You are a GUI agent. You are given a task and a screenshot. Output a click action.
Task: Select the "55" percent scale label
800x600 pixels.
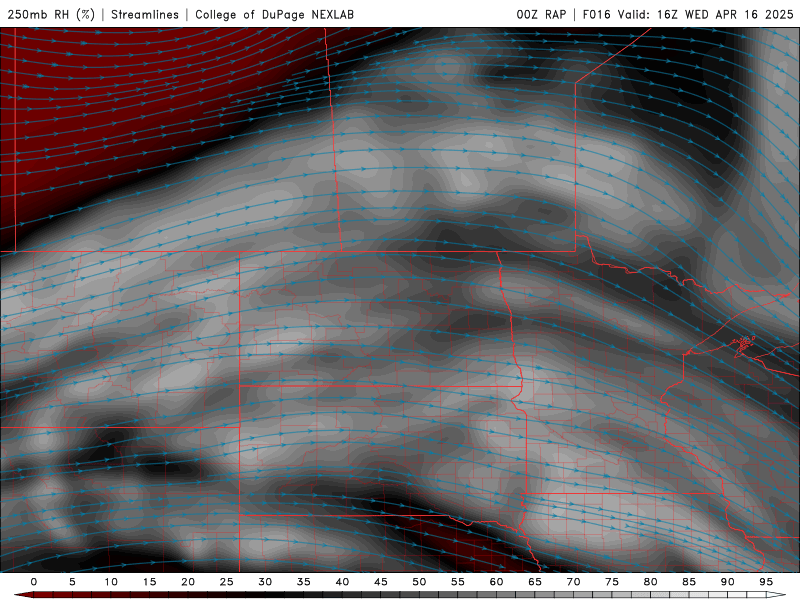tap(458, 582)
